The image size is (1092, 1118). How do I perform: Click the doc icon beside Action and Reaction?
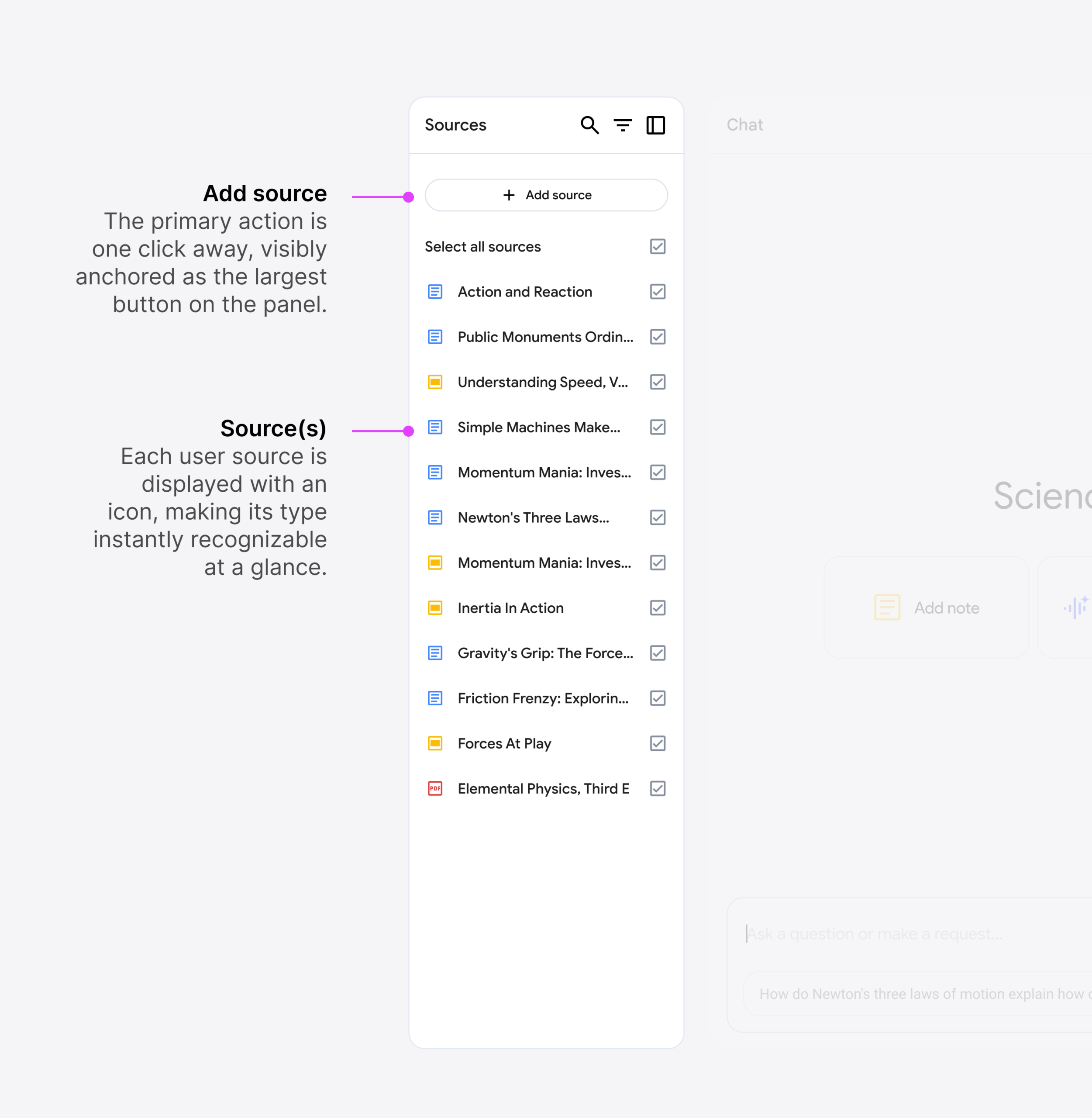[x=435, y=292]
